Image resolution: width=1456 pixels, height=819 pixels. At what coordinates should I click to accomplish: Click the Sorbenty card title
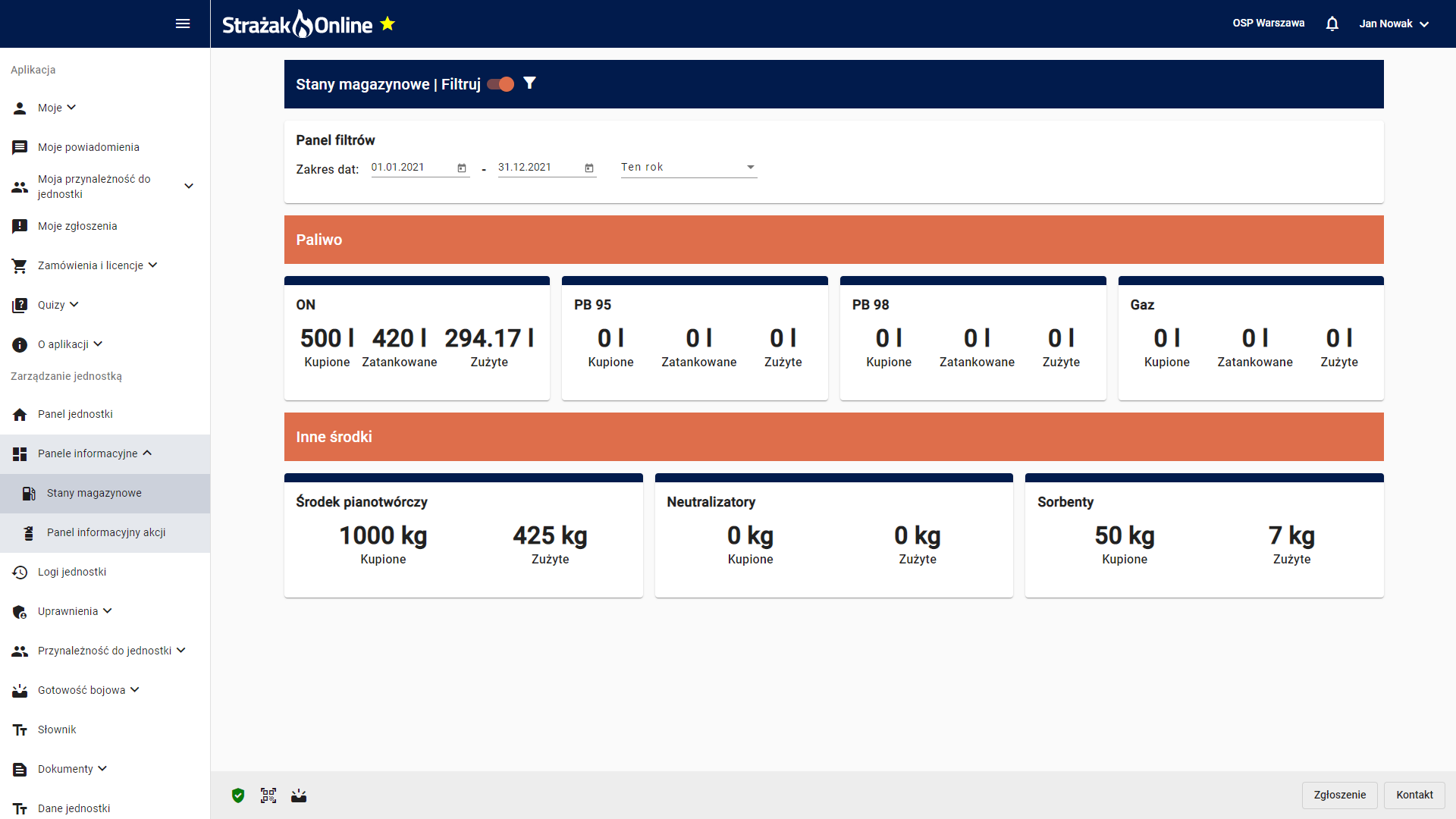(1065, 502)
